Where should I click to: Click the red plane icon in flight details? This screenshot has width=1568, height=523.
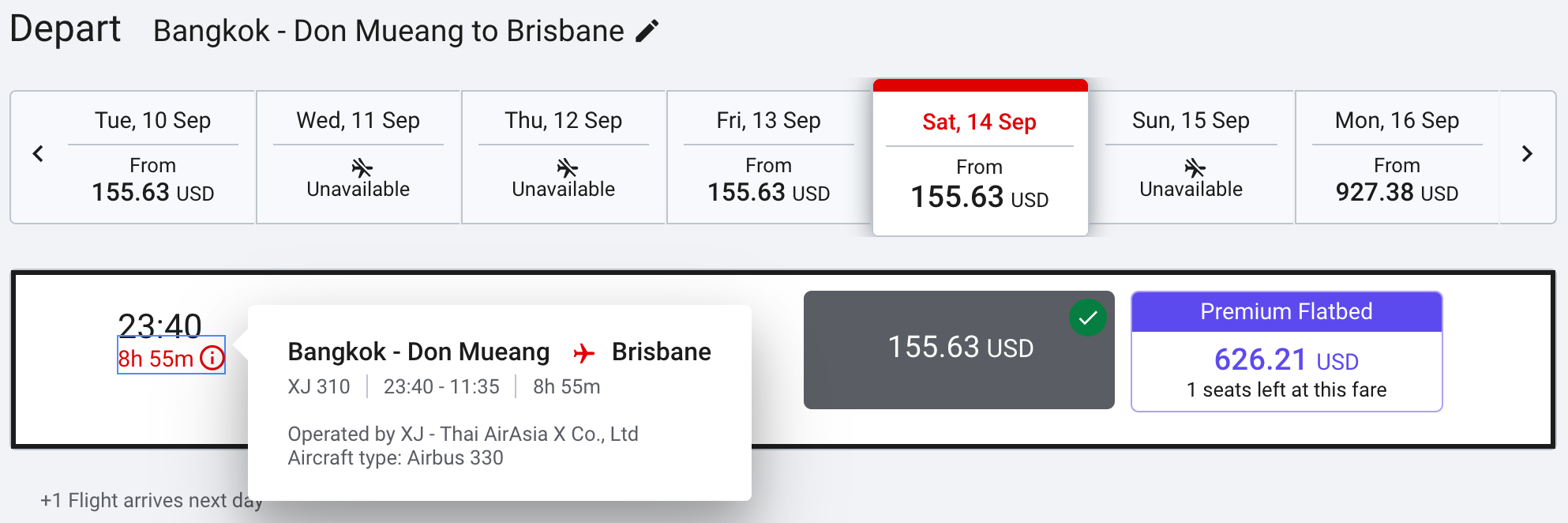tap(583, 353)
